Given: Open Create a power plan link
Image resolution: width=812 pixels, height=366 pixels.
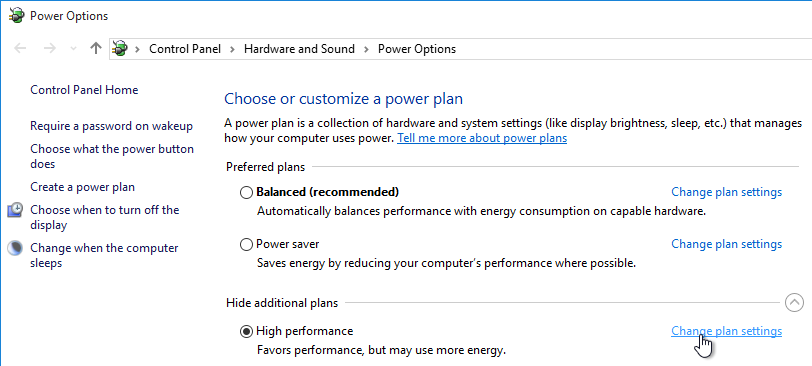Looking at the screenshot, I should 82,187.
